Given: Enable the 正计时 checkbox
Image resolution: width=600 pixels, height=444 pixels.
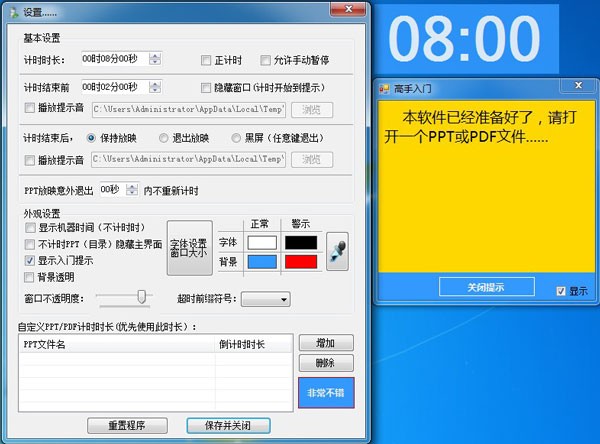Looking at the screenshot, I should (x=206, y=60).
